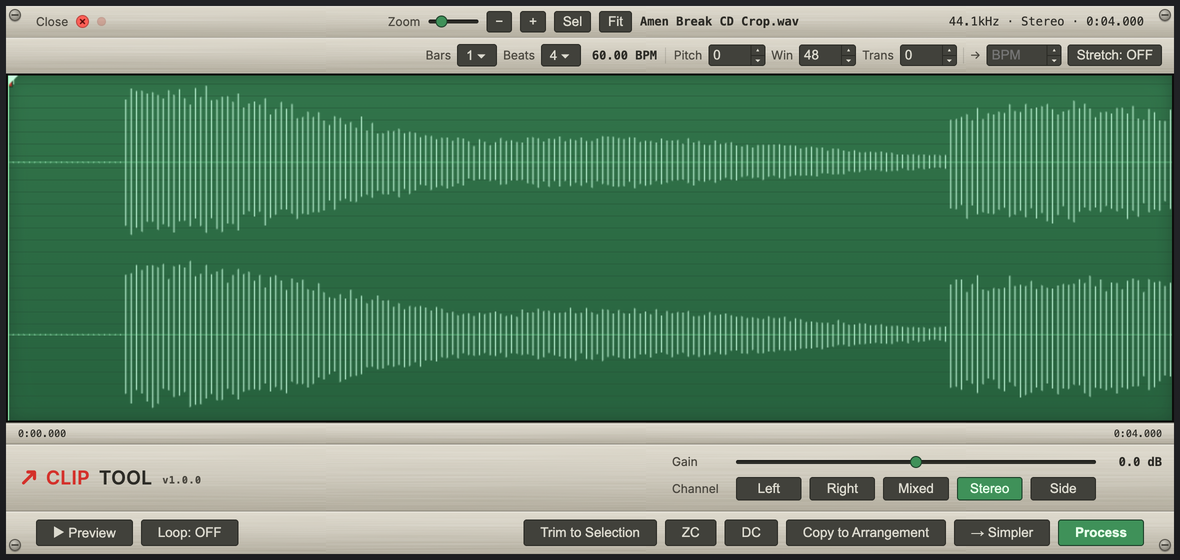Zoom to selection with Sel button

[573, 22]
